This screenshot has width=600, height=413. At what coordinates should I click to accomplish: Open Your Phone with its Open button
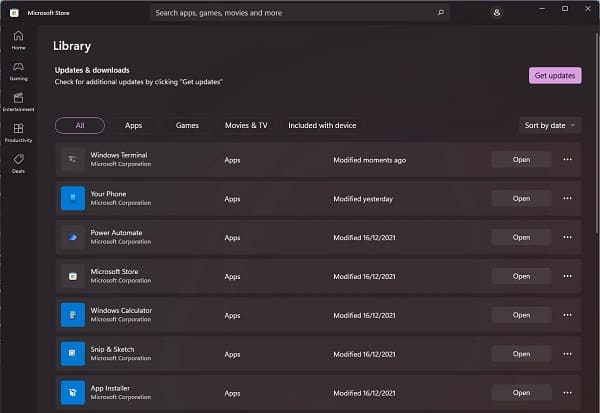522,198
